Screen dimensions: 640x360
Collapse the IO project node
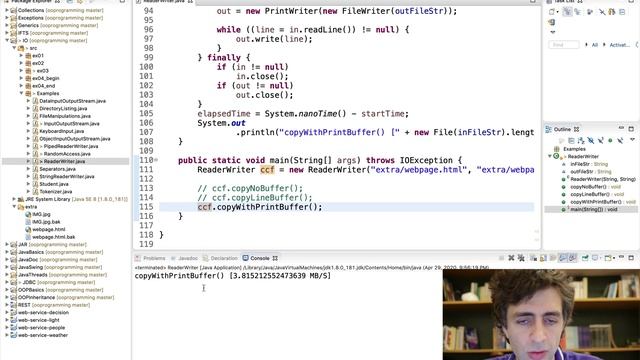(7, 40)
